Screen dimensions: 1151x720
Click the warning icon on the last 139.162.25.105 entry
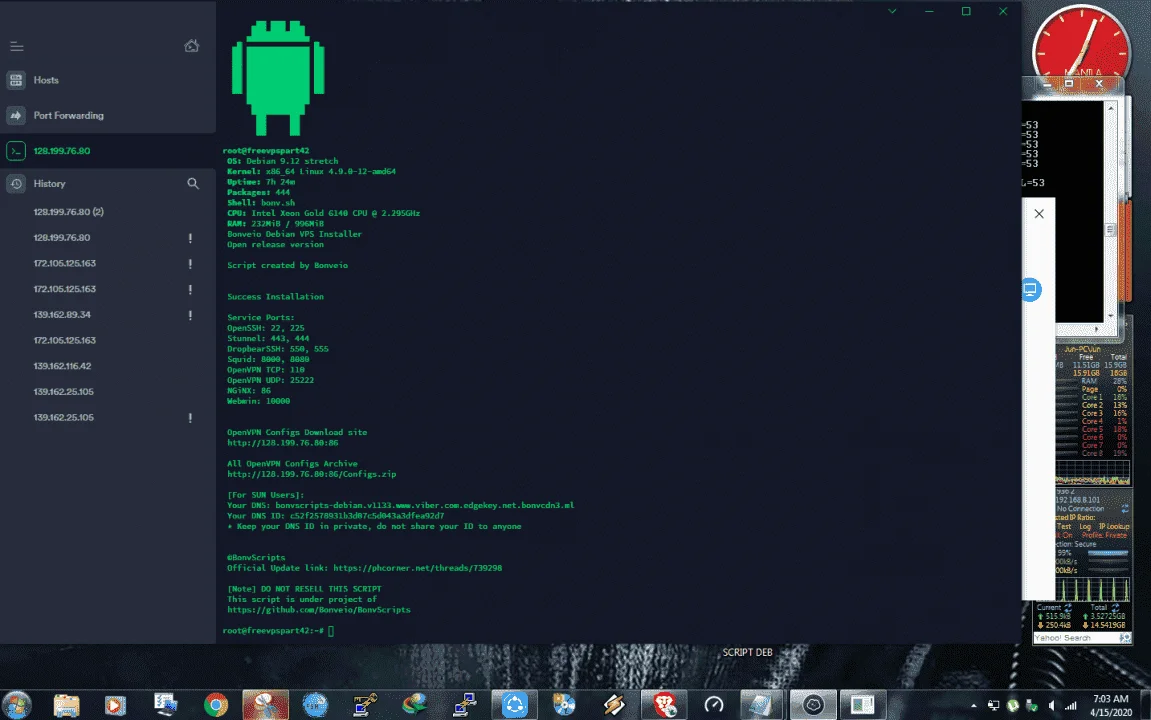pyautogui.click(x=190, y=418)
